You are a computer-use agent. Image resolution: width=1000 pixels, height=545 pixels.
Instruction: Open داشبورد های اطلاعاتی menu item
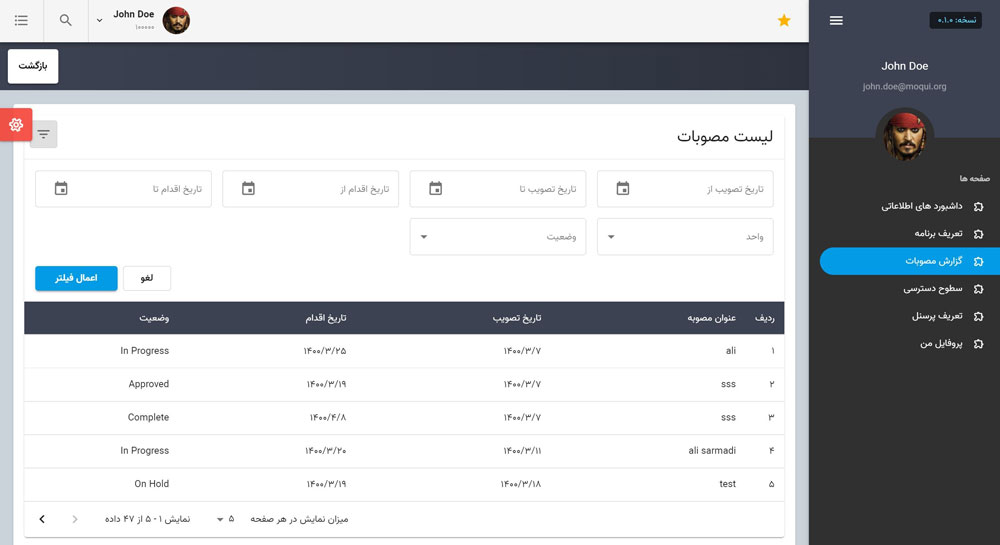909,207
